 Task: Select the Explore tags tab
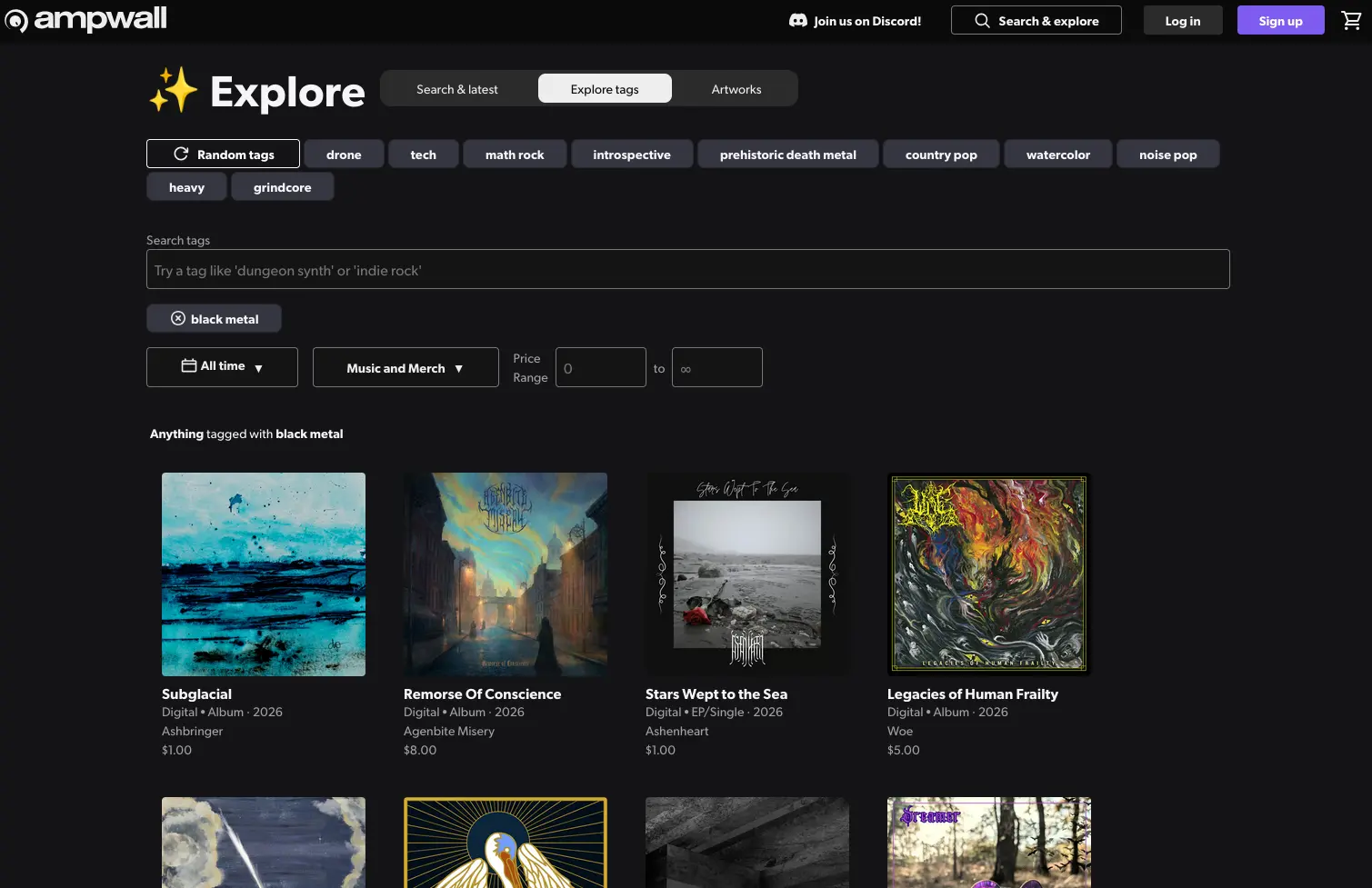click(x=605, y=89)
